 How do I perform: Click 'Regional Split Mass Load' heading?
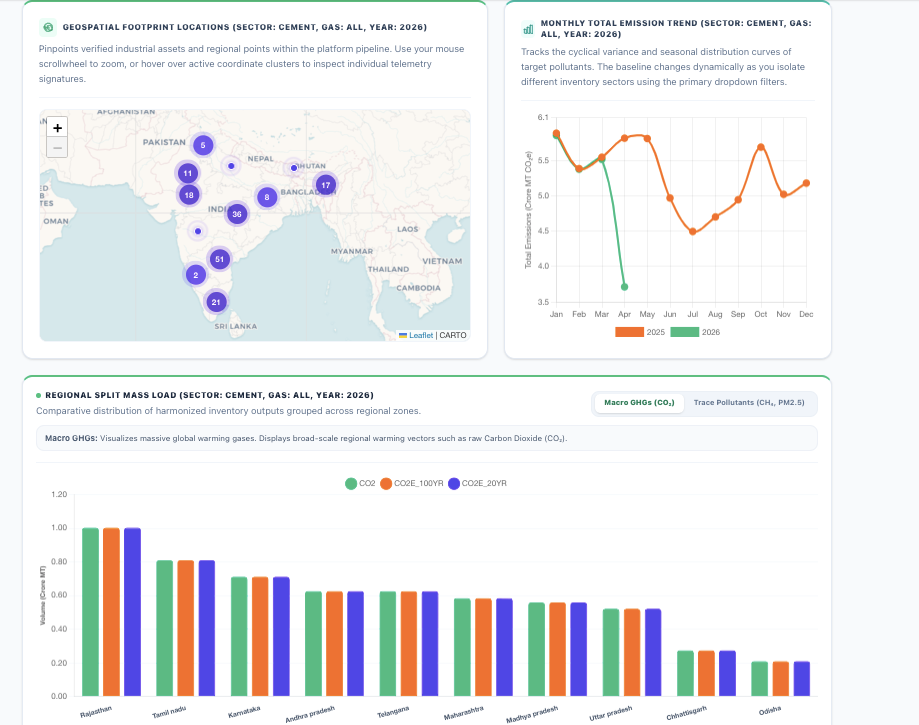coord(209,395)
